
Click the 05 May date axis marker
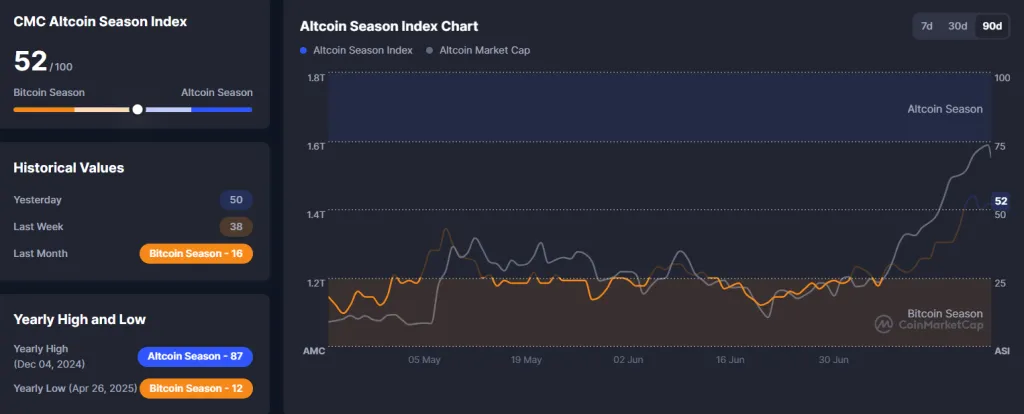tap(424, 359)
